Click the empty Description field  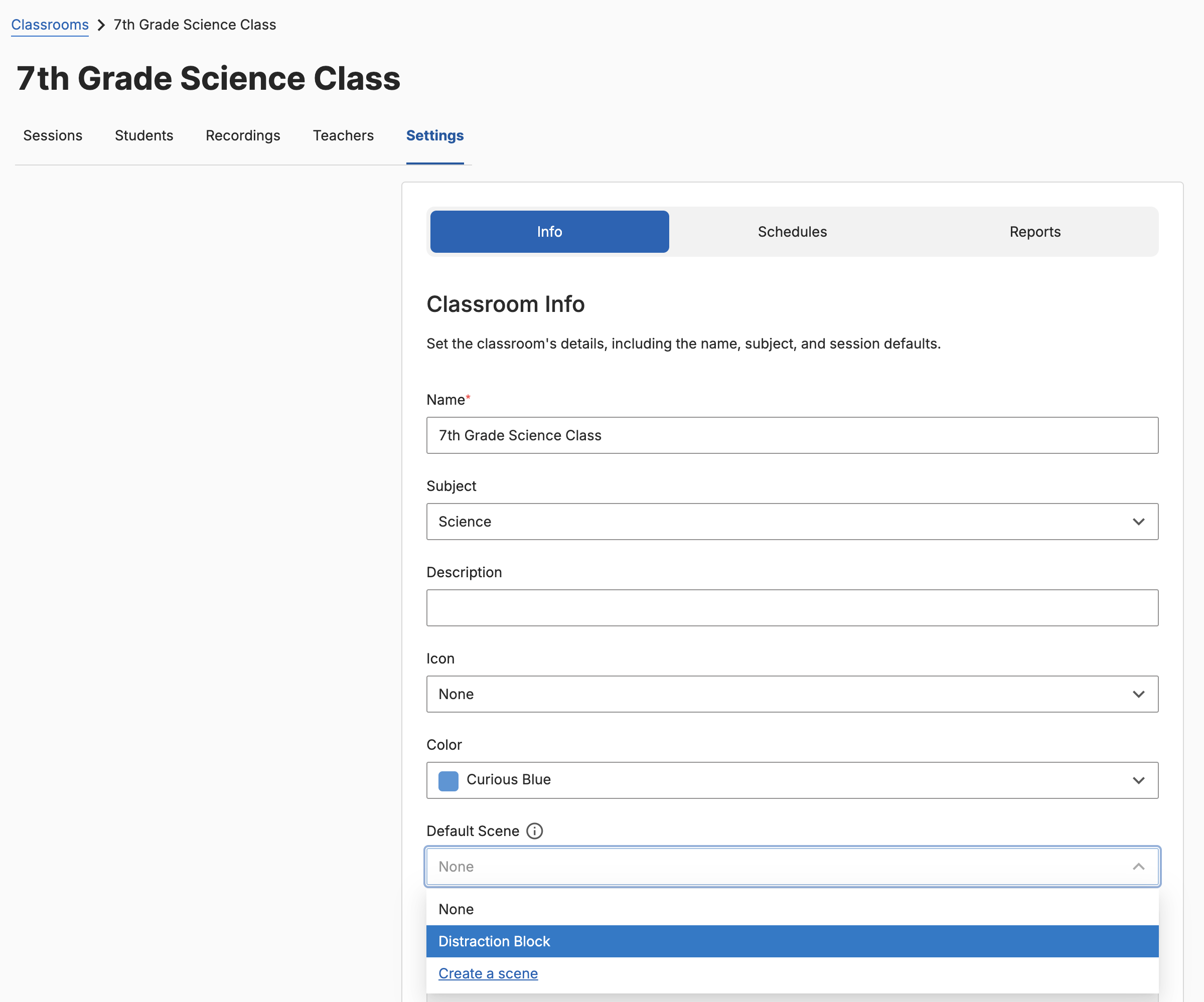tap(791, 608)
